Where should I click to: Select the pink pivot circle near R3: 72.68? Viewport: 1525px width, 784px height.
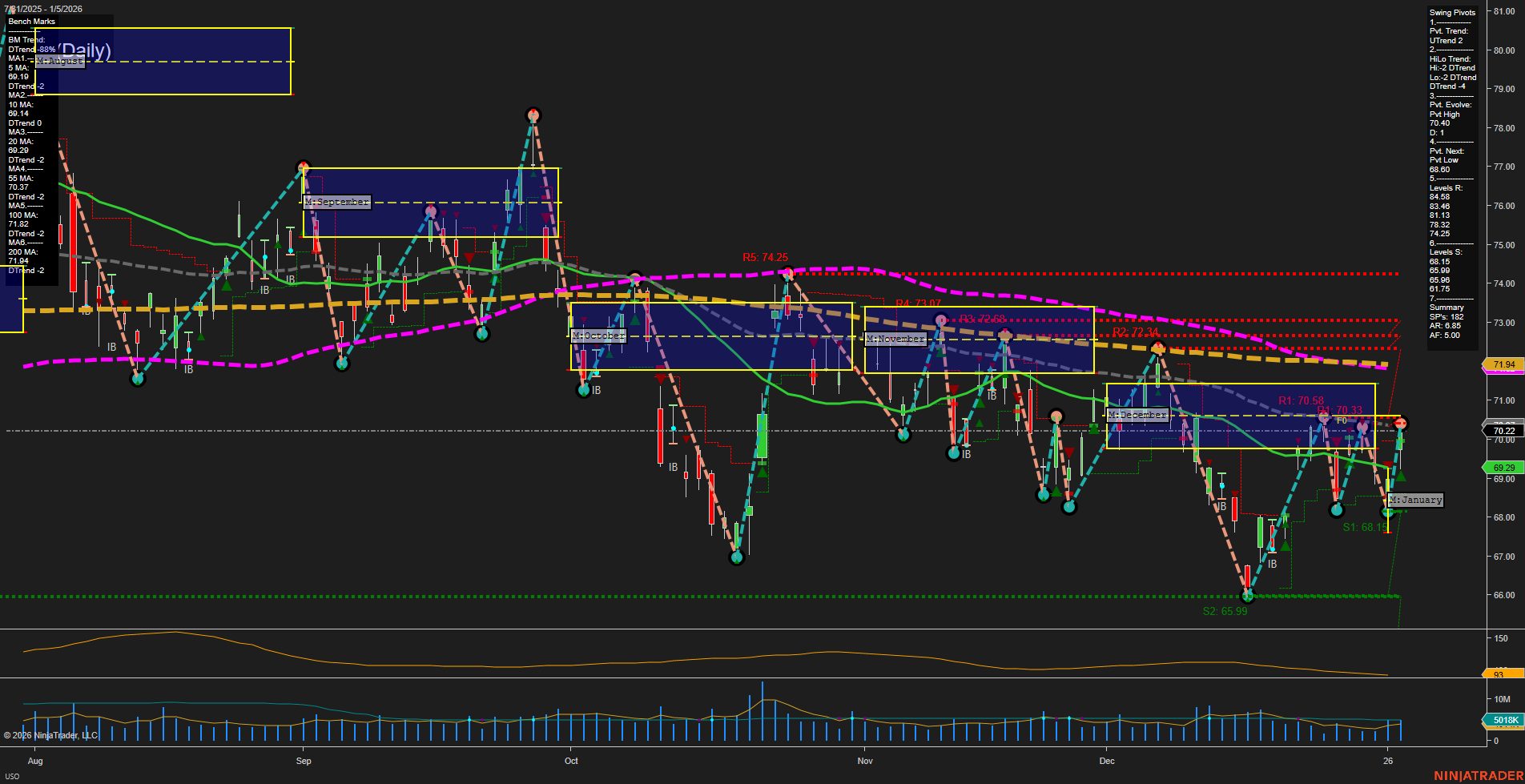940,318
